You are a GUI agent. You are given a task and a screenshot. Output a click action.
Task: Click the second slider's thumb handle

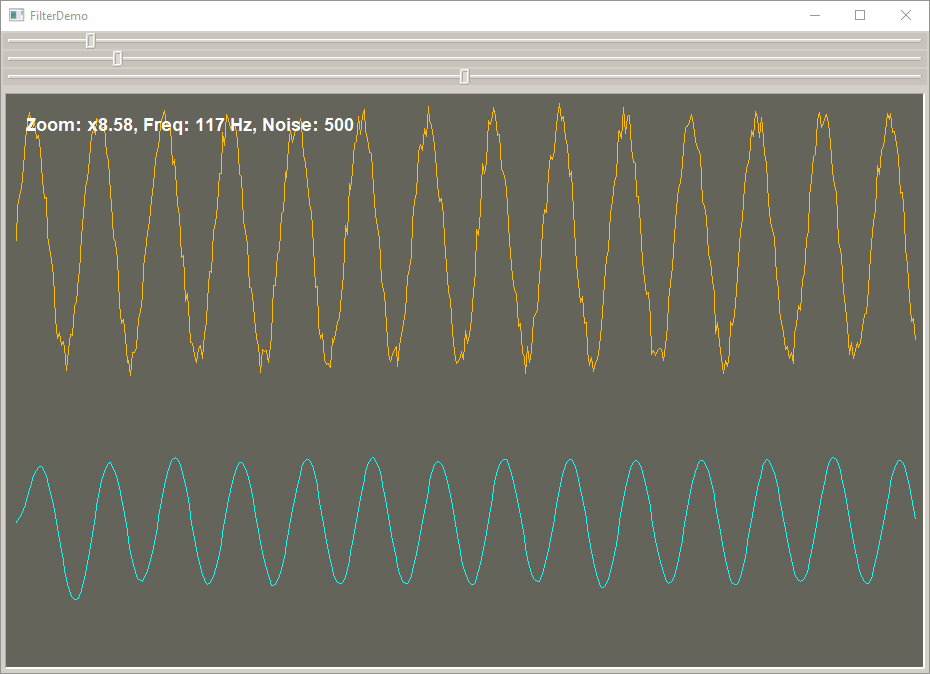117,58
